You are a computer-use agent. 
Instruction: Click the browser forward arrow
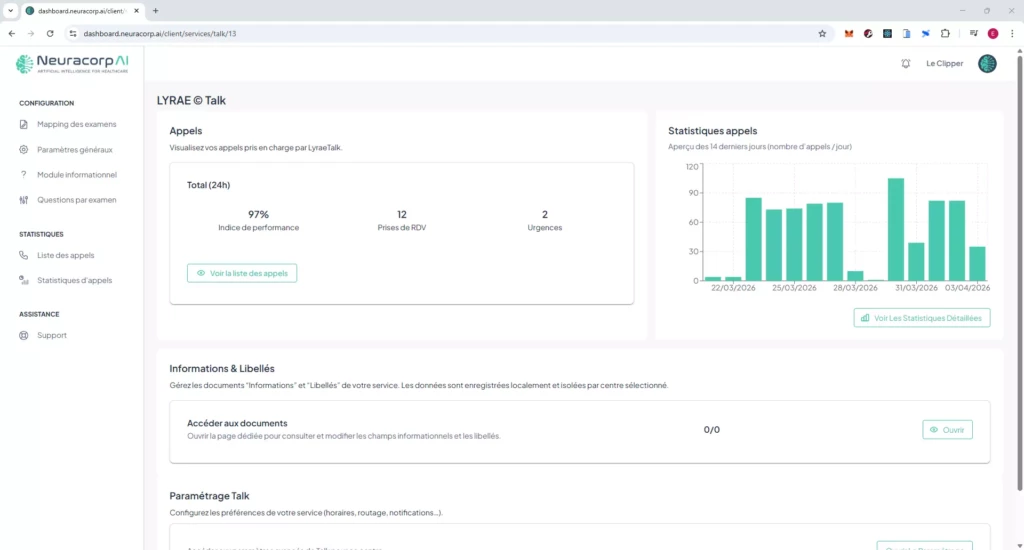(x=31, y=33)
